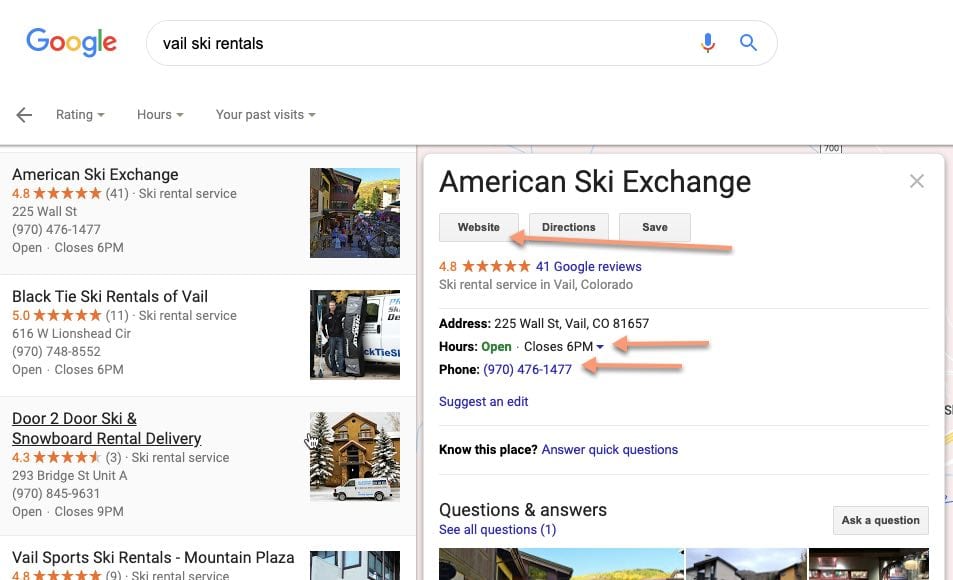The width and height of the screenshot is (953, 580).
Task: Click the 225 Wall St address in listing
Action: (44, 212)
